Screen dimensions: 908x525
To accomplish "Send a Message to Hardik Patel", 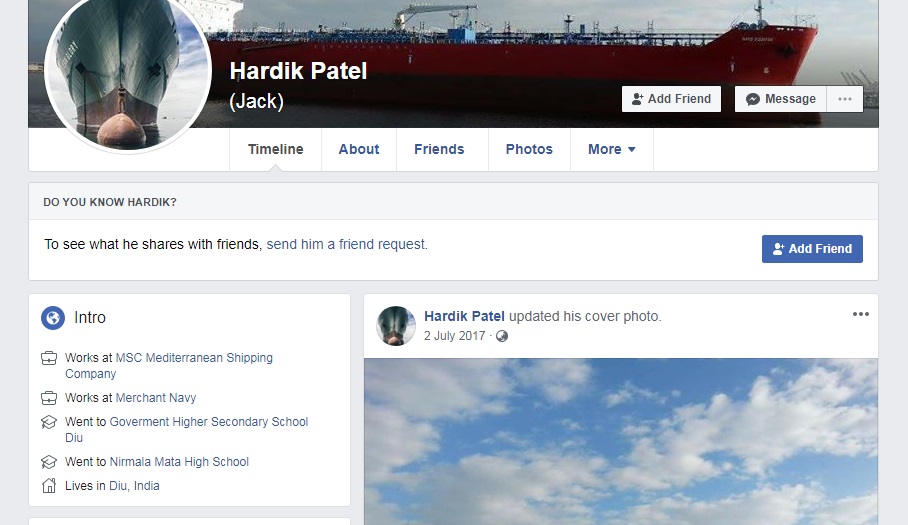I will pos(781,99).
